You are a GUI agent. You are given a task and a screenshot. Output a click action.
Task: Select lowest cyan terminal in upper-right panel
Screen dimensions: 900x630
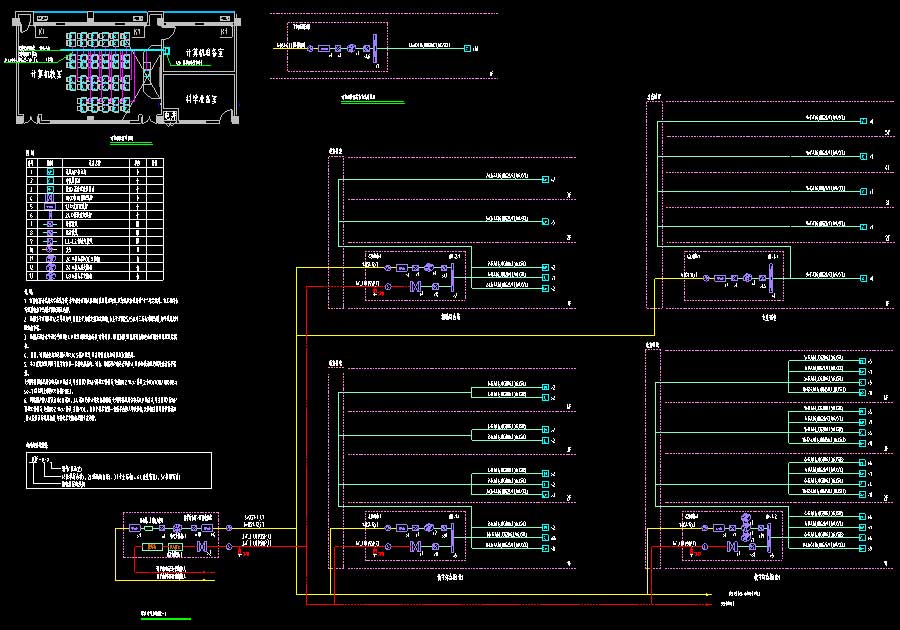[x=863, y=278]
